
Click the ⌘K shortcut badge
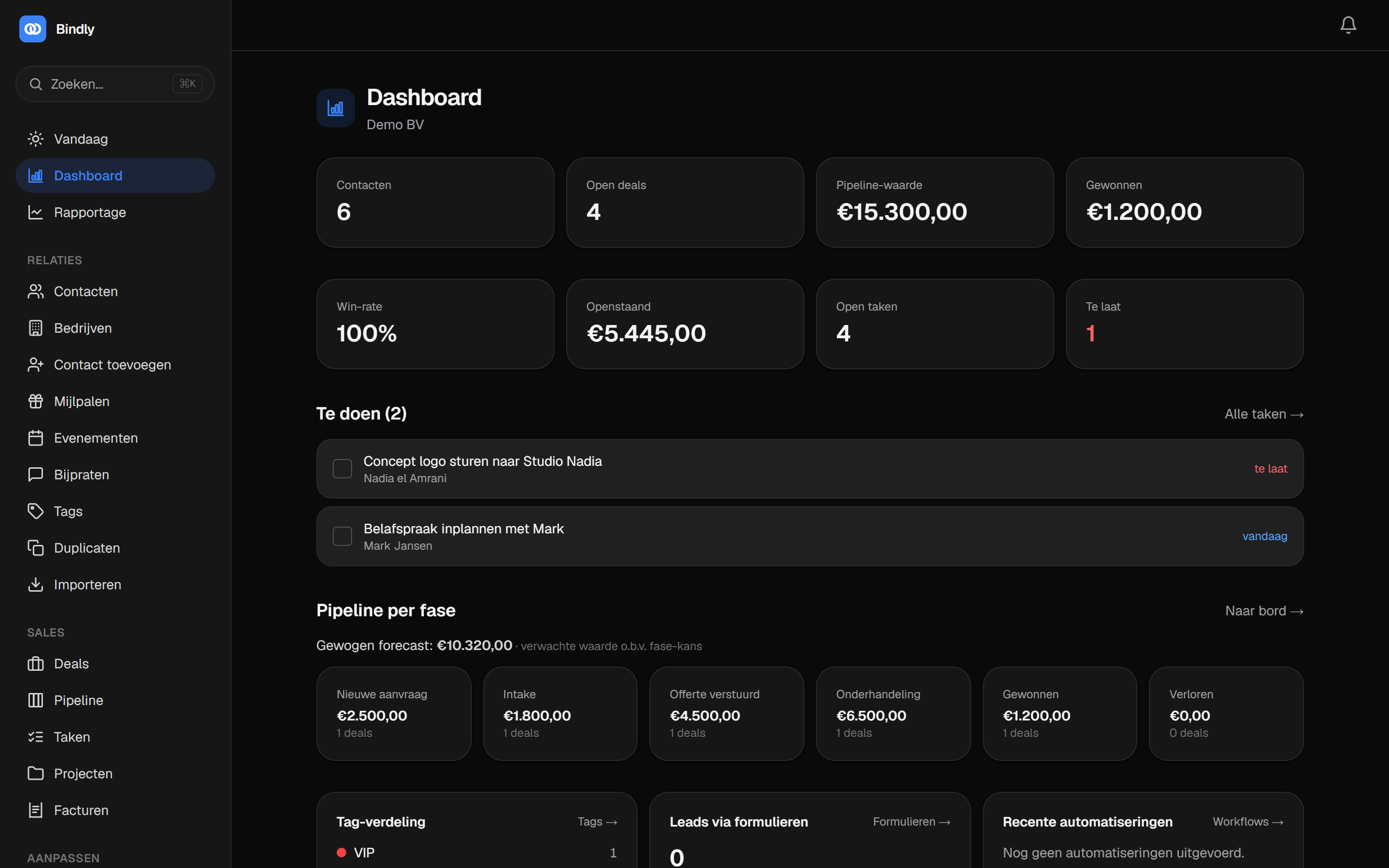click(x=188, y=84)
